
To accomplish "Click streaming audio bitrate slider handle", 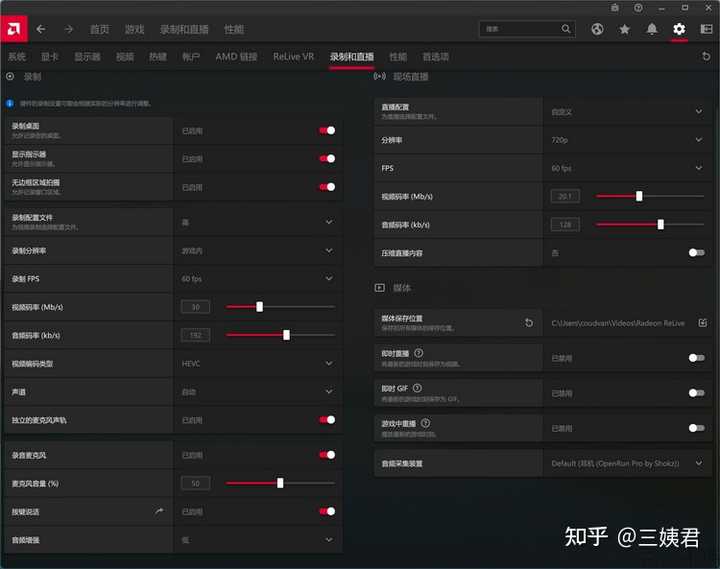I will click(x=661, y=224).
